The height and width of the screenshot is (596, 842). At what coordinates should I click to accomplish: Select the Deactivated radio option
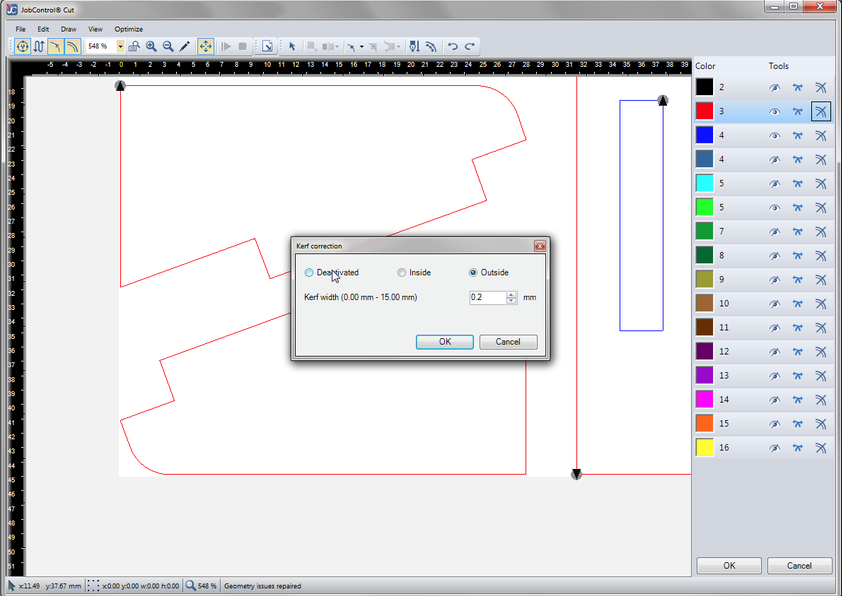click(309, 273)
